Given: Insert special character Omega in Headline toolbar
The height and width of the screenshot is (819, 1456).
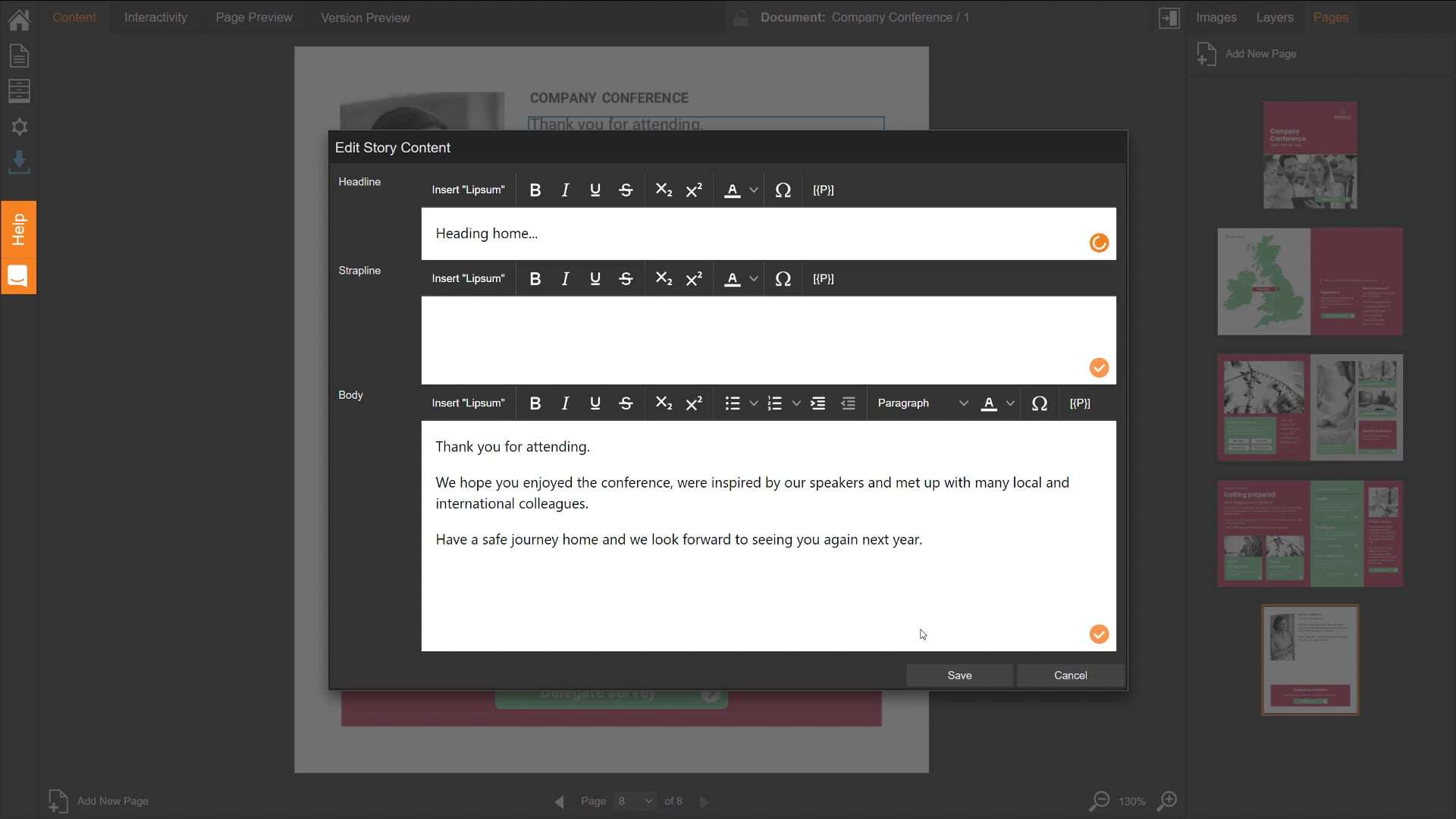Looking at the screenshot, I should pos(783,190).
